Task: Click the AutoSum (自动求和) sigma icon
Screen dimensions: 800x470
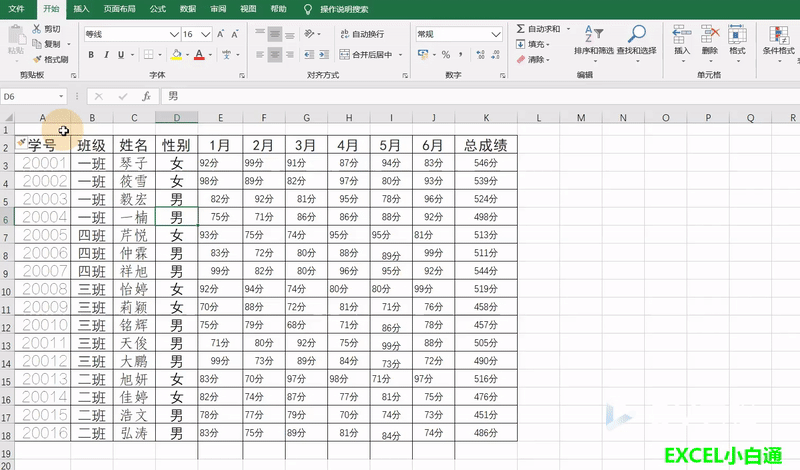Action: coord(520,29)
